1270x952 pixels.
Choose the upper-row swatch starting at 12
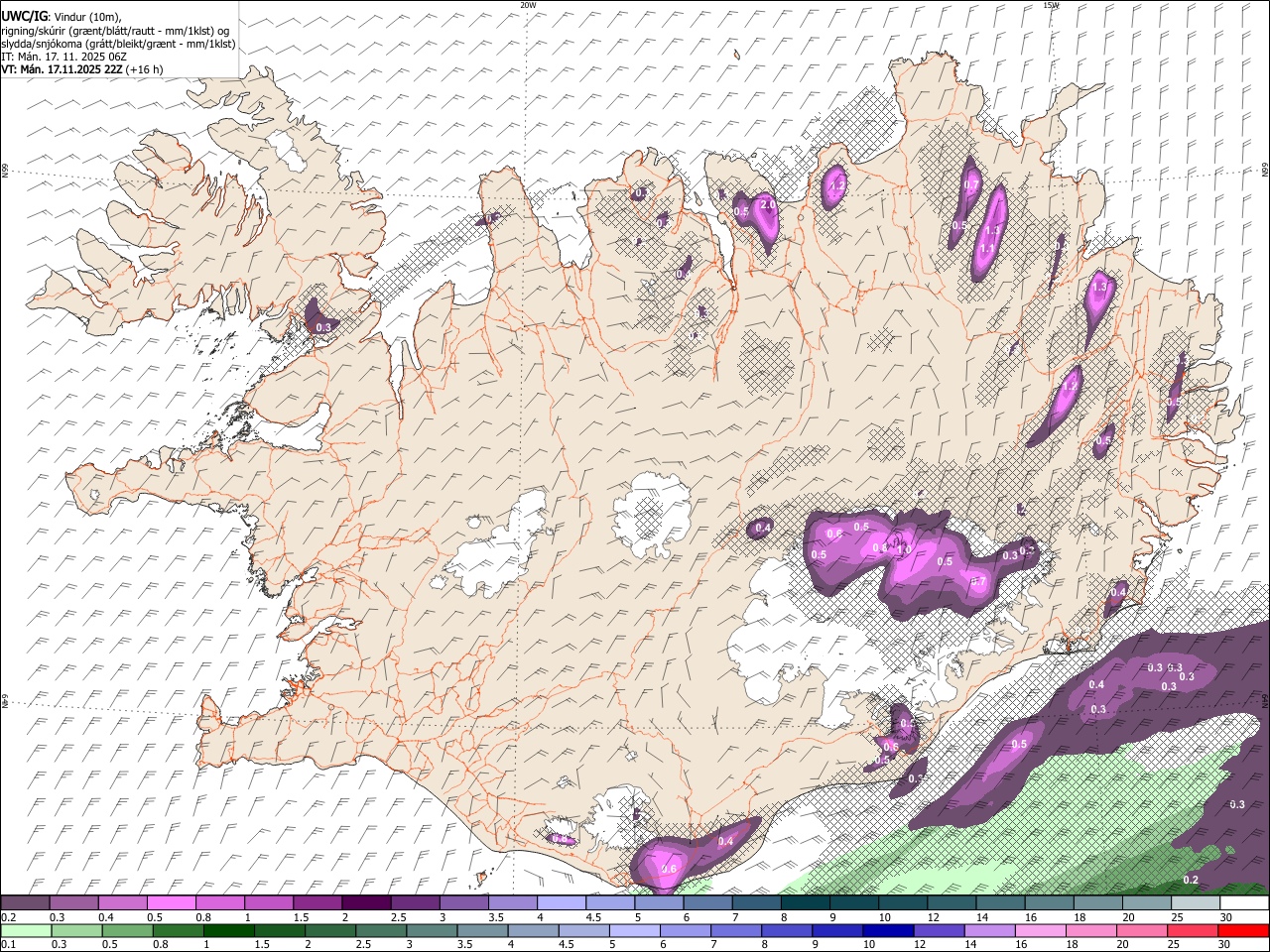point(951,903)
